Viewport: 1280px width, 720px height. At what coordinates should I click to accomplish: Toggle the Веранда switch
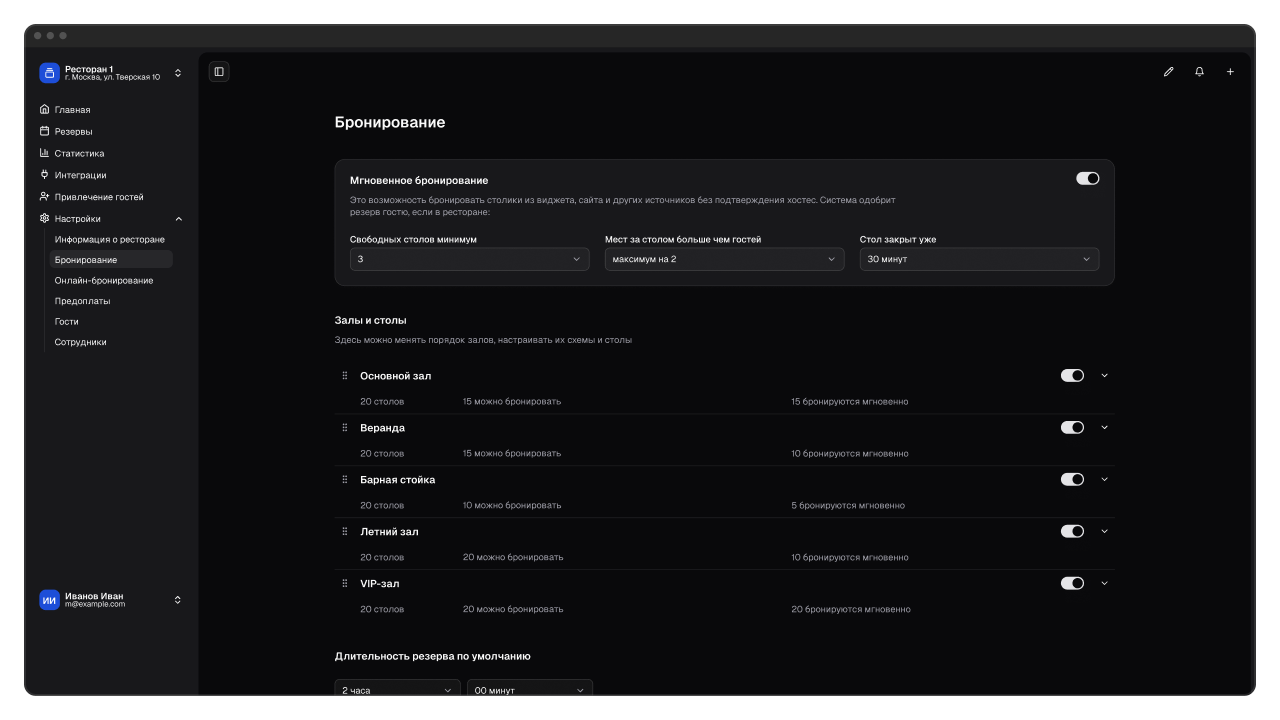pos(1072,428)
